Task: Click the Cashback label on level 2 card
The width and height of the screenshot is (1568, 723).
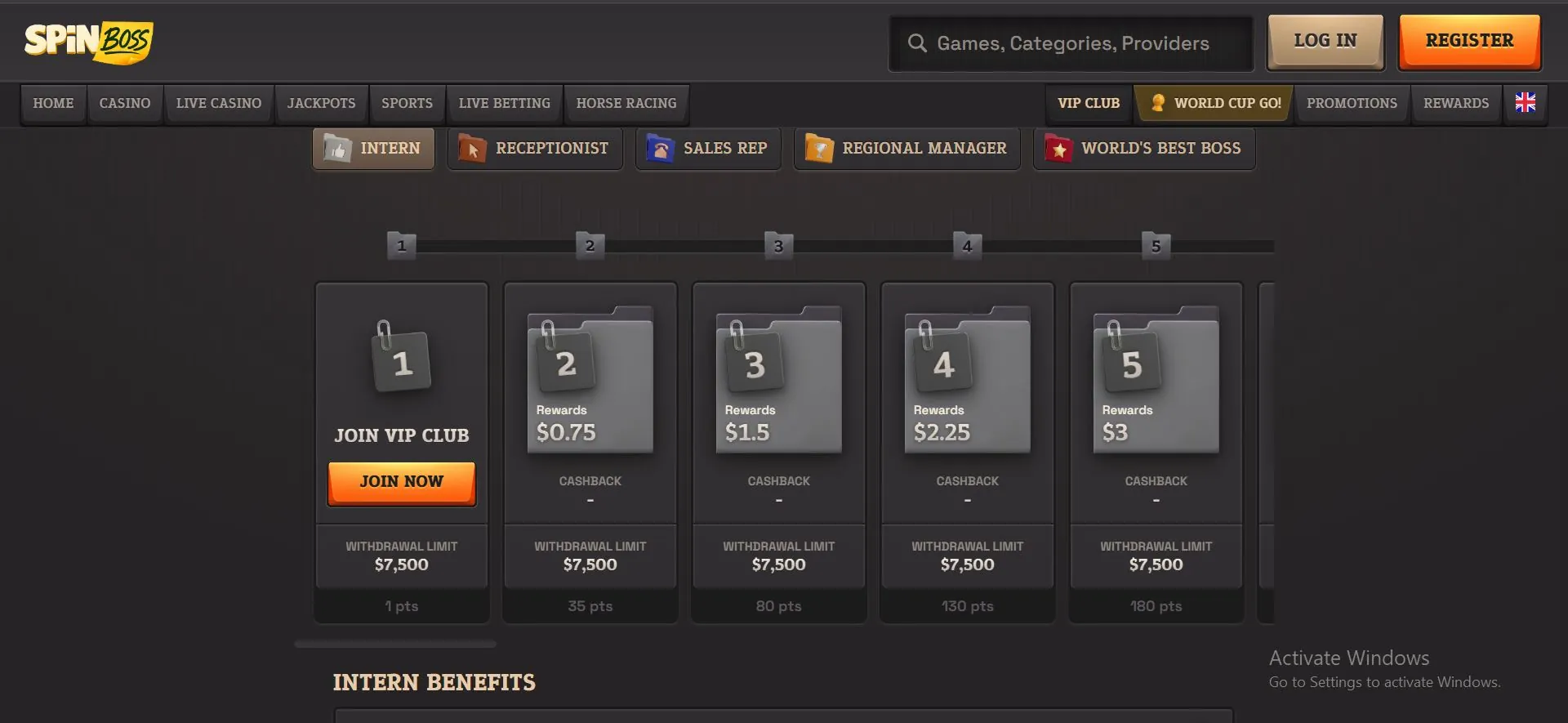Action: pyautogui.click(x=590, y=481)
